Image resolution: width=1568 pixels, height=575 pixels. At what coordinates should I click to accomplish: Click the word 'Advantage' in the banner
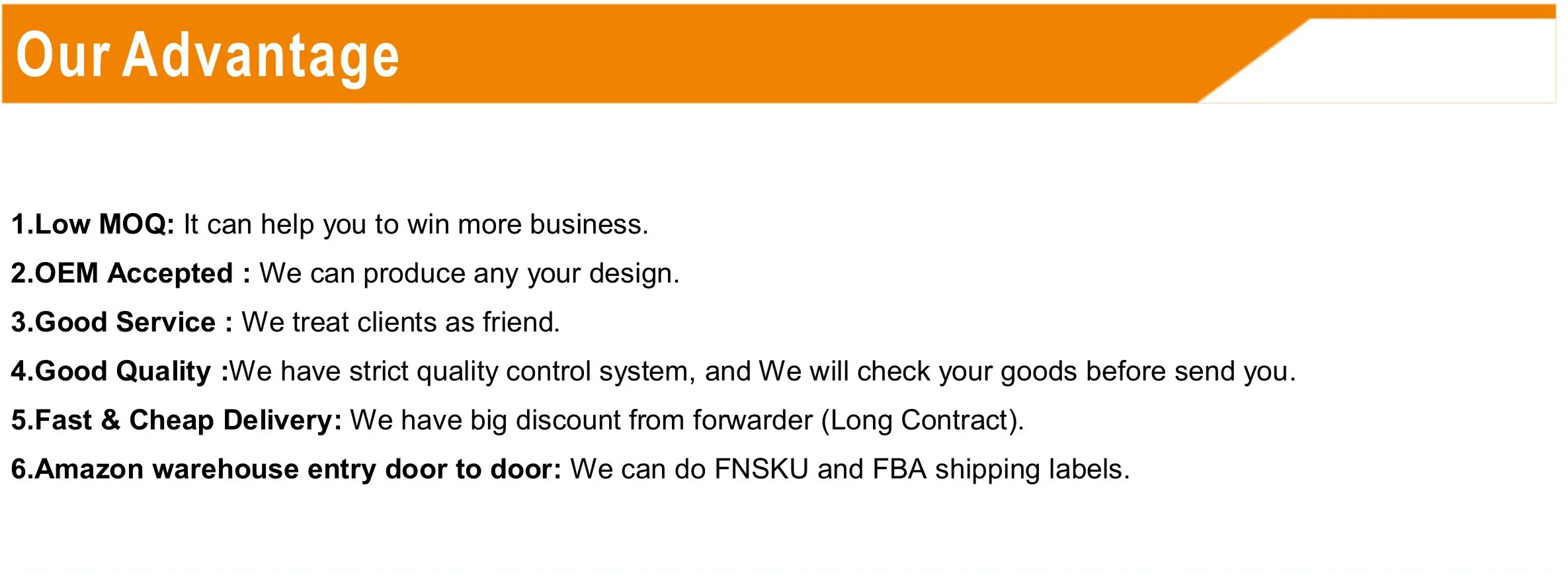click(261, 57)
